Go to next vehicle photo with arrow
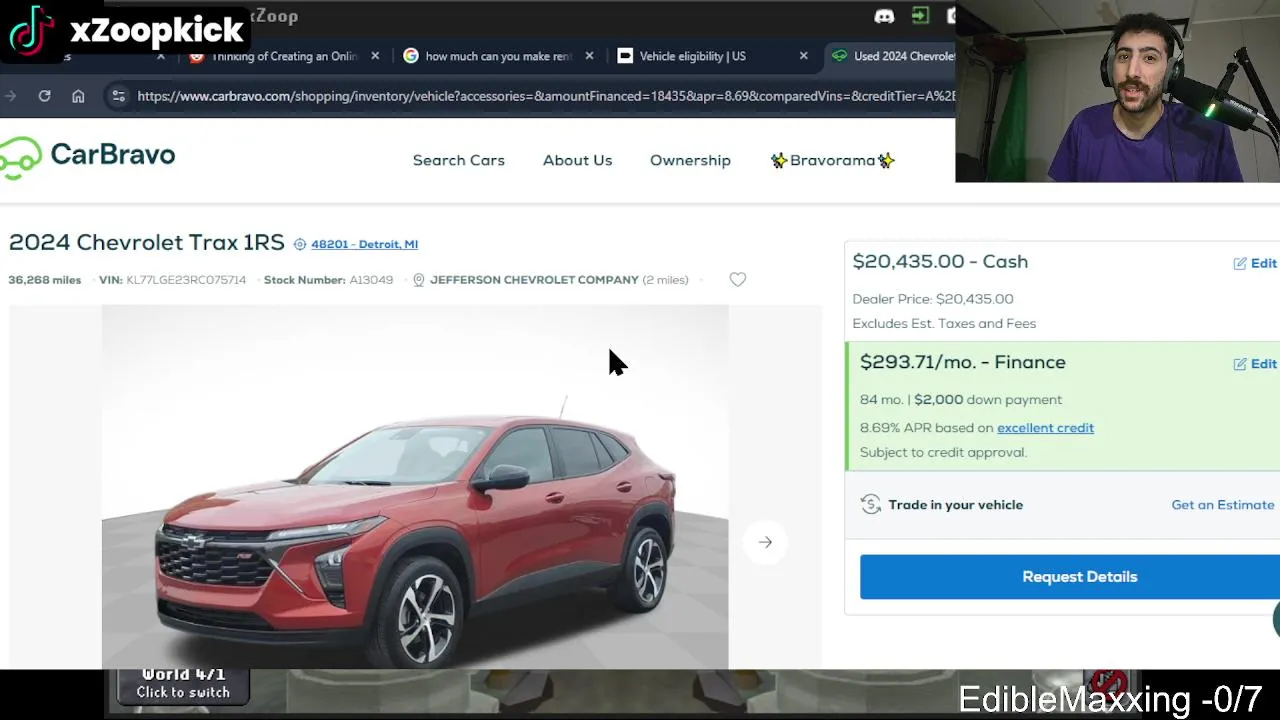This screenshot has height=720, width=1280. (x=765, y=542)
